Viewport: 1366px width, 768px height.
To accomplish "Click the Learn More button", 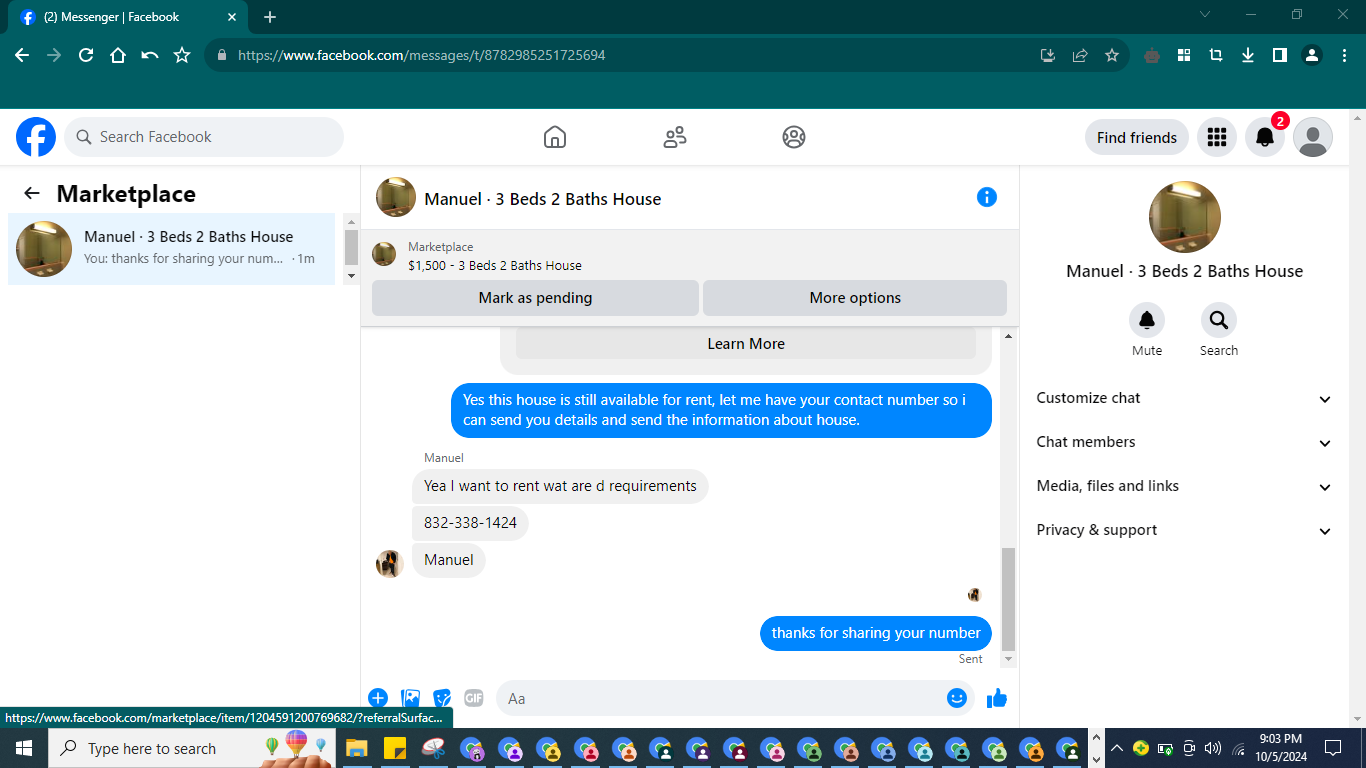I will [x=746, y=343].
